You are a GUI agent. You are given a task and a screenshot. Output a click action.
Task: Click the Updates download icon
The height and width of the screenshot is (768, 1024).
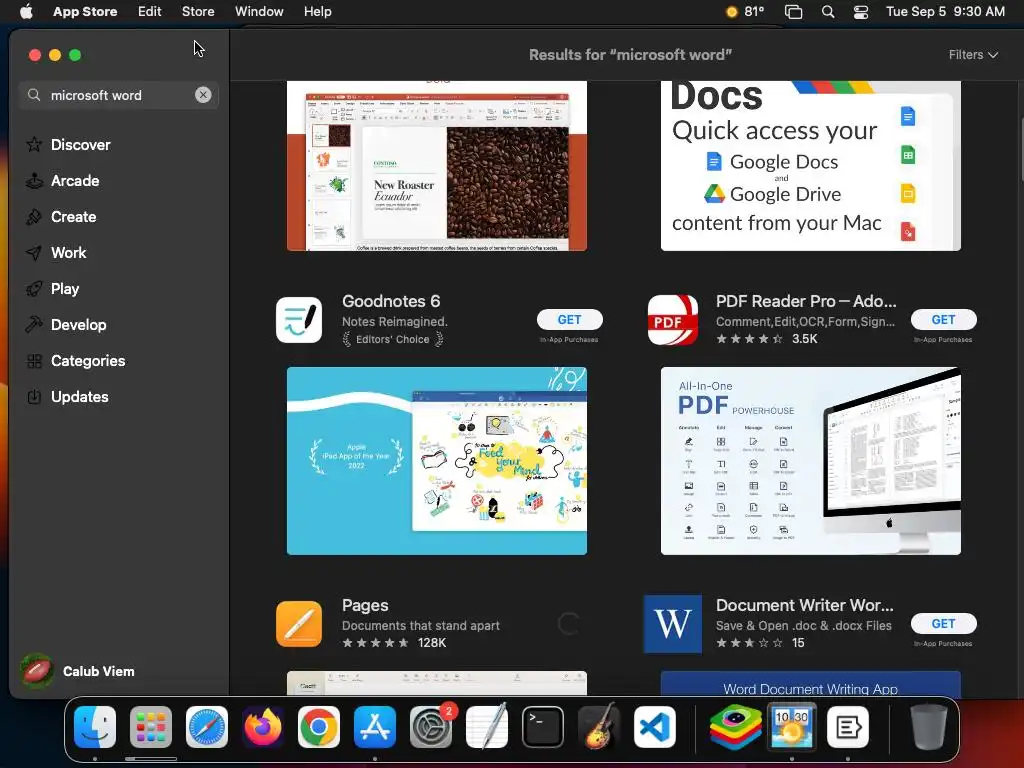(x=34, y=396)
